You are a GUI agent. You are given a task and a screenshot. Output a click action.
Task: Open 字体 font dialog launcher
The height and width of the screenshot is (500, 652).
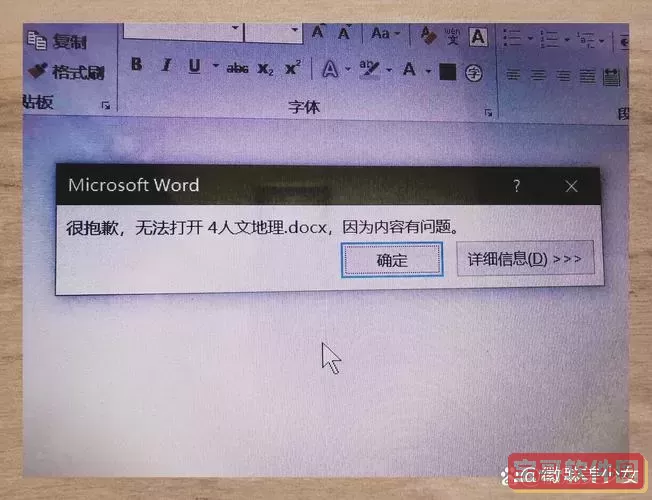[x=488, y=113]
